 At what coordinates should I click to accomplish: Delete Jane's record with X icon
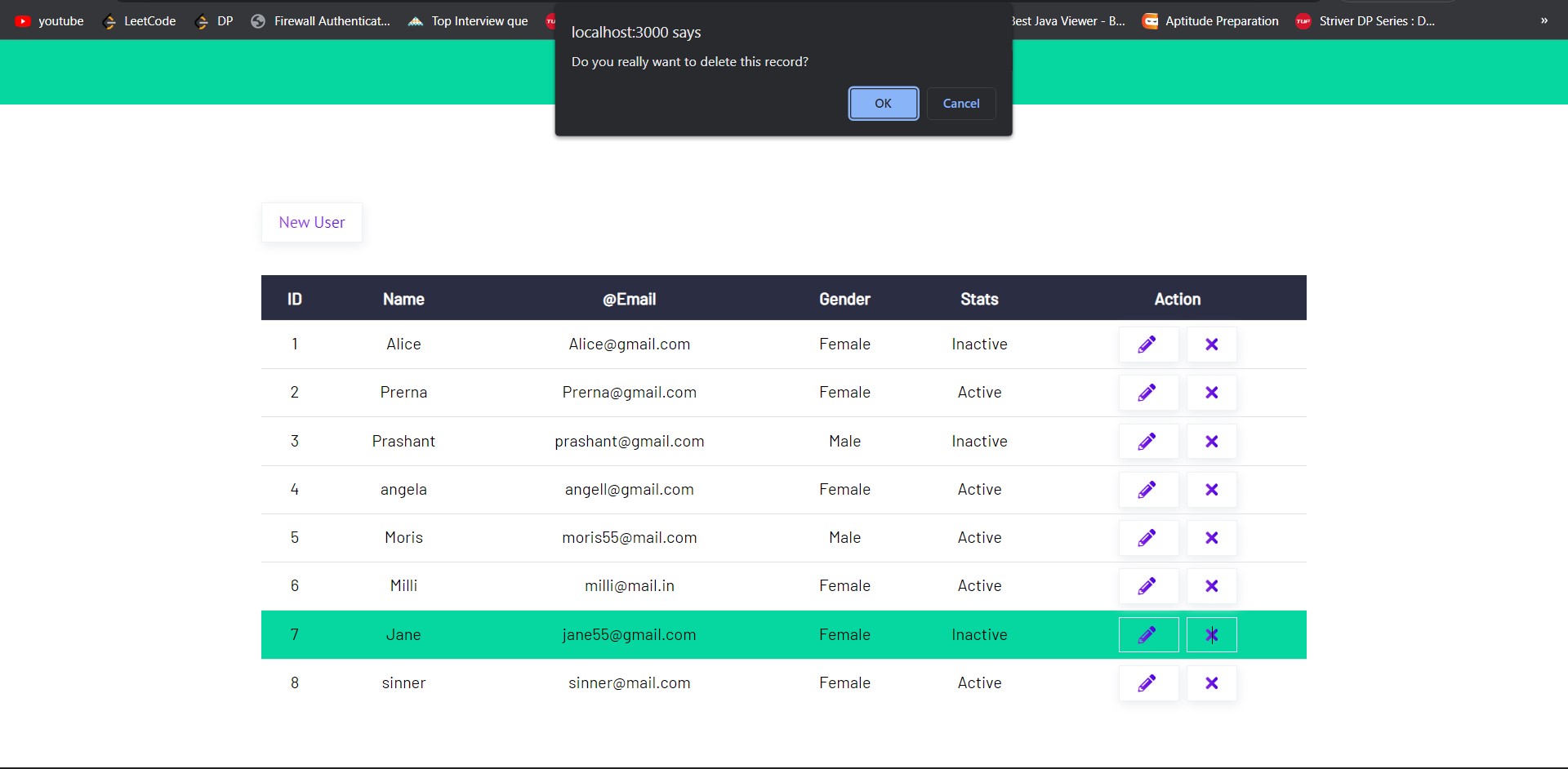click(x=1212, y=635)
